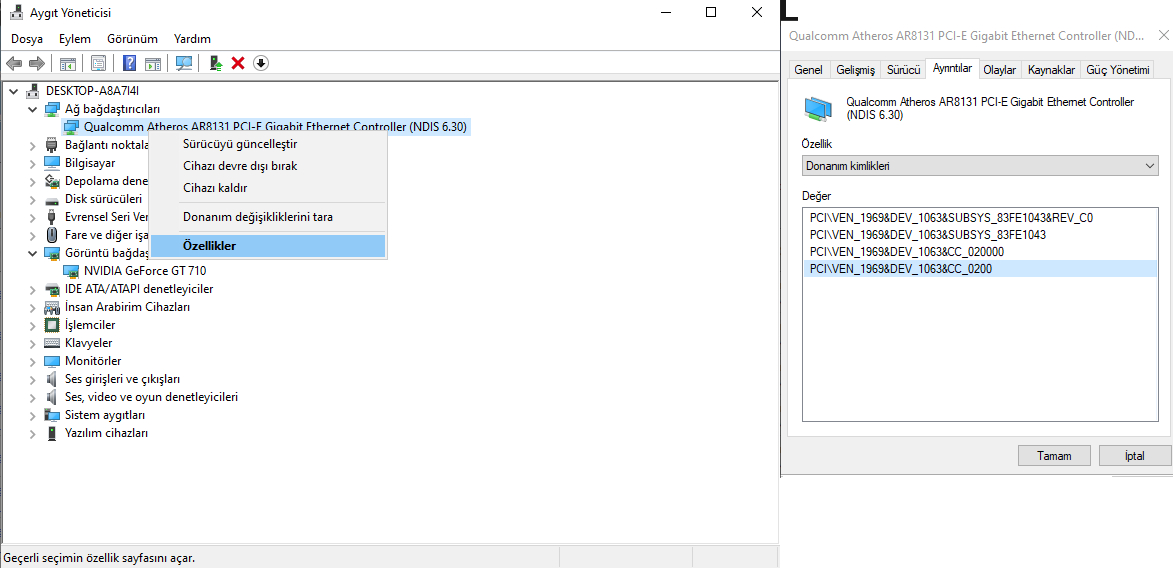1173x568 pixels.
Task: Expand the Sistem aygıtları arrow
Action: 32,415
